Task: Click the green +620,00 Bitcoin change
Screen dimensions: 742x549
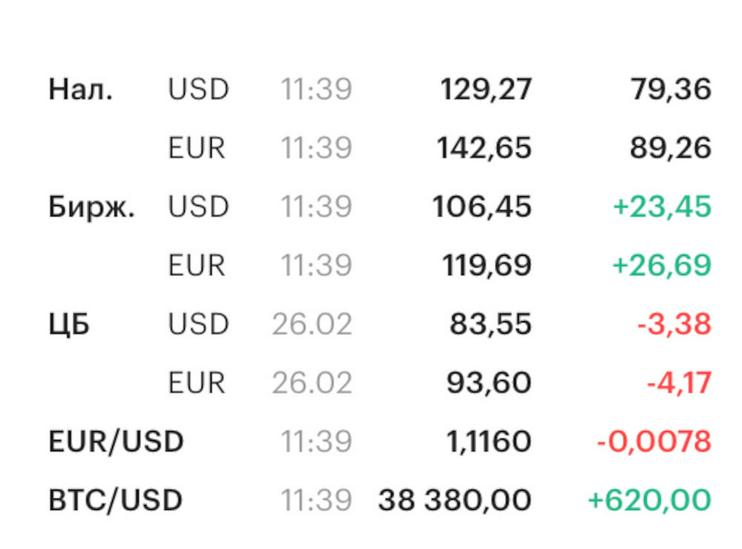Action: tap(650, 500)
